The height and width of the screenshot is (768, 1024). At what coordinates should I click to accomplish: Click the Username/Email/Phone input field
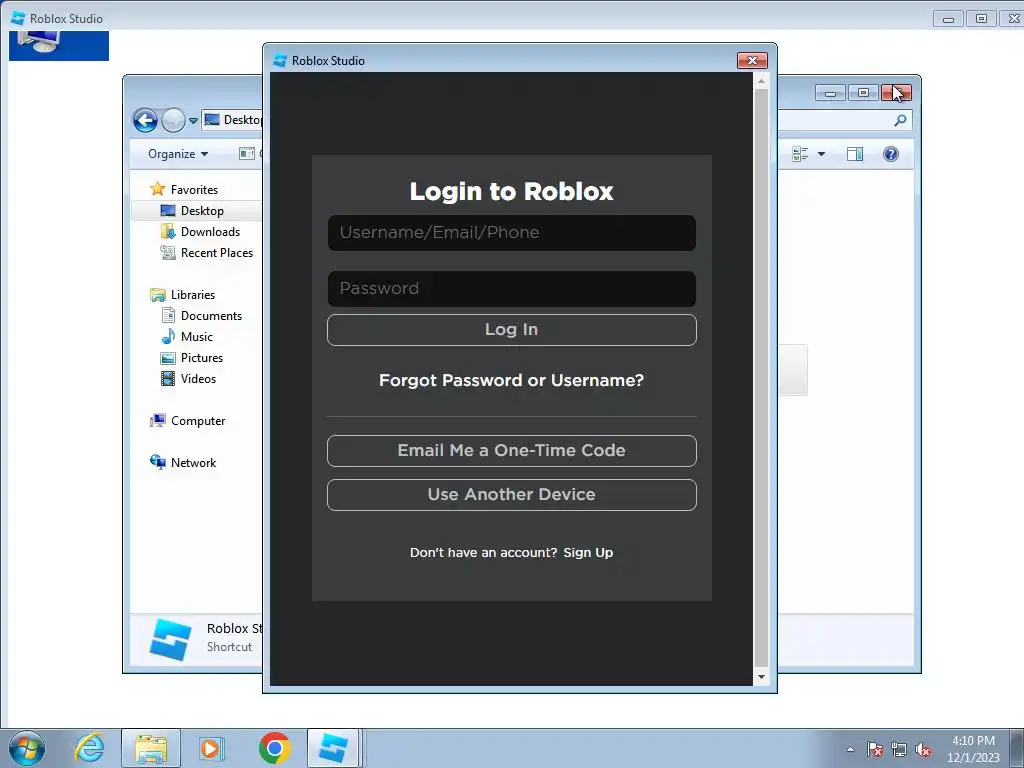(x=511, y=232)
